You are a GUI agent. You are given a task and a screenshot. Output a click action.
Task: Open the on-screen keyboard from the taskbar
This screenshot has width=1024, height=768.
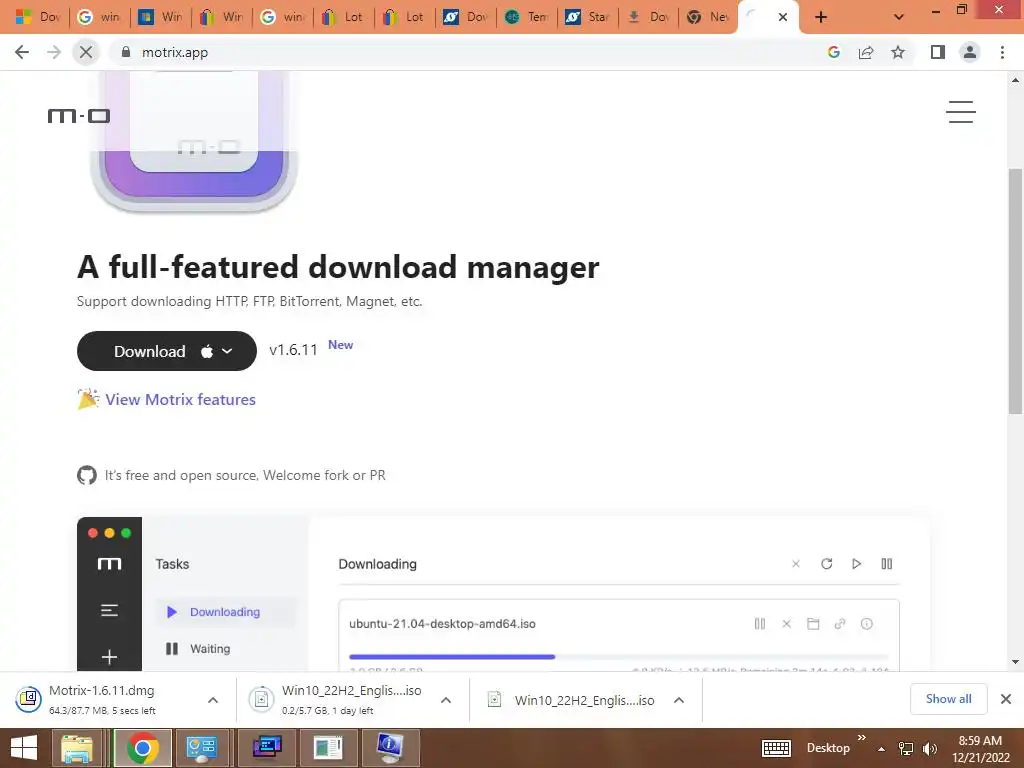tap(776, 748)
